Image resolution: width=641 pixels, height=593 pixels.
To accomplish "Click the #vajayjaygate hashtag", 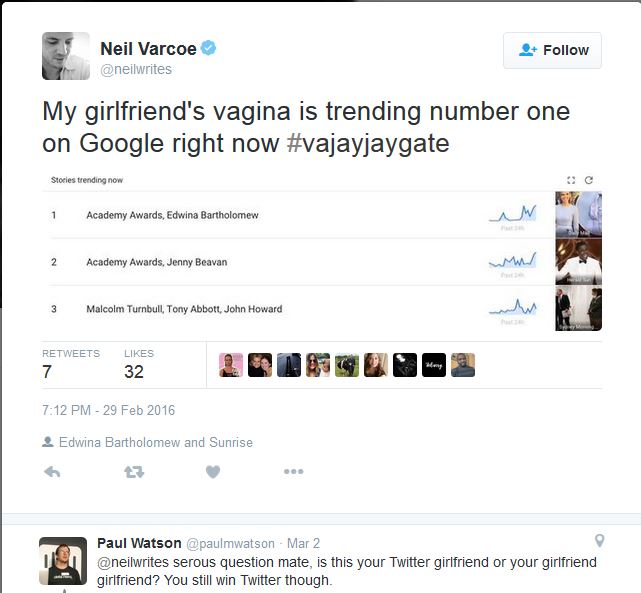I will click(367, 143).
